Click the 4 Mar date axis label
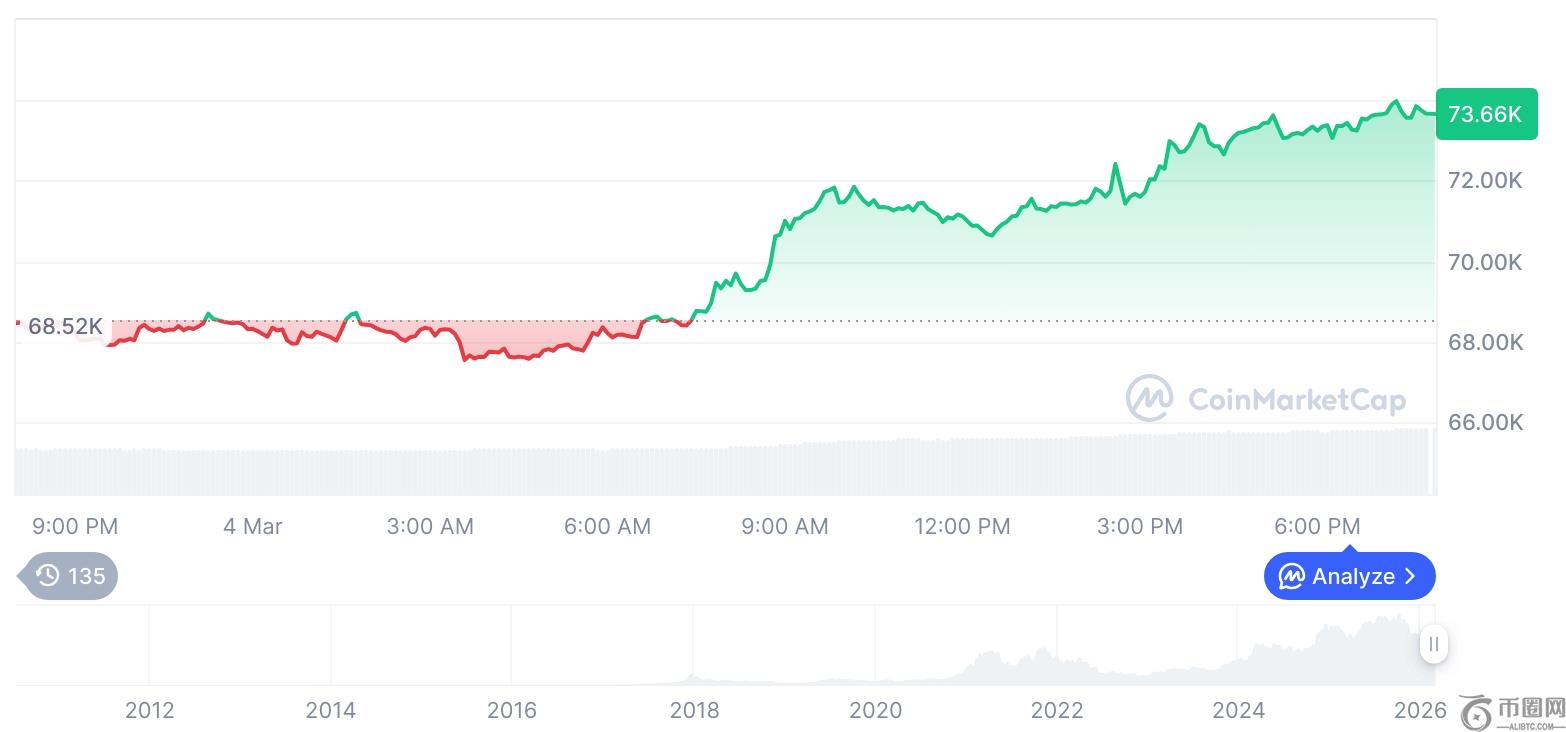1566x732 pixels. click(x=253, y=526)
